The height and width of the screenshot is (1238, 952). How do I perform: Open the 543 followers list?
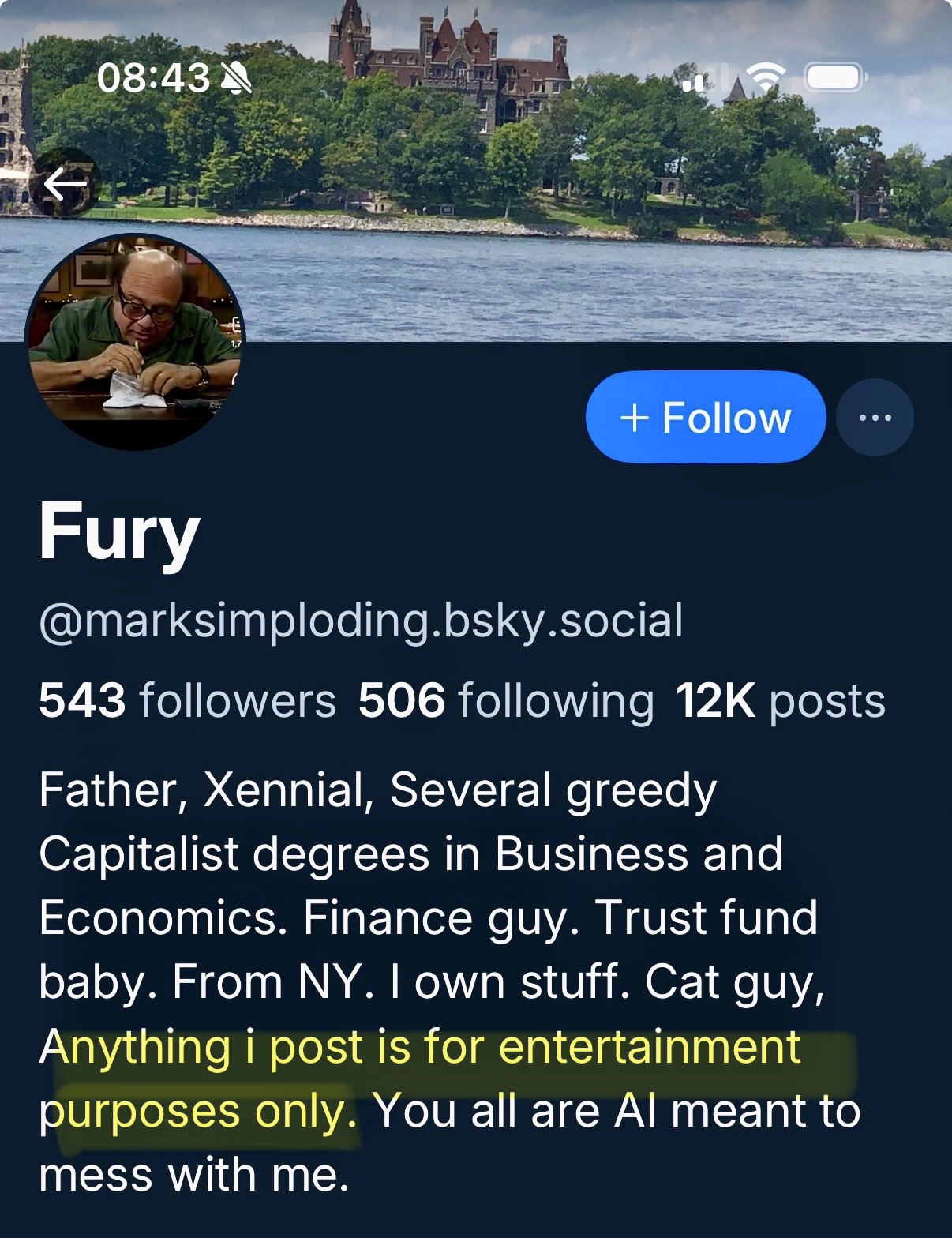(187, 700)
